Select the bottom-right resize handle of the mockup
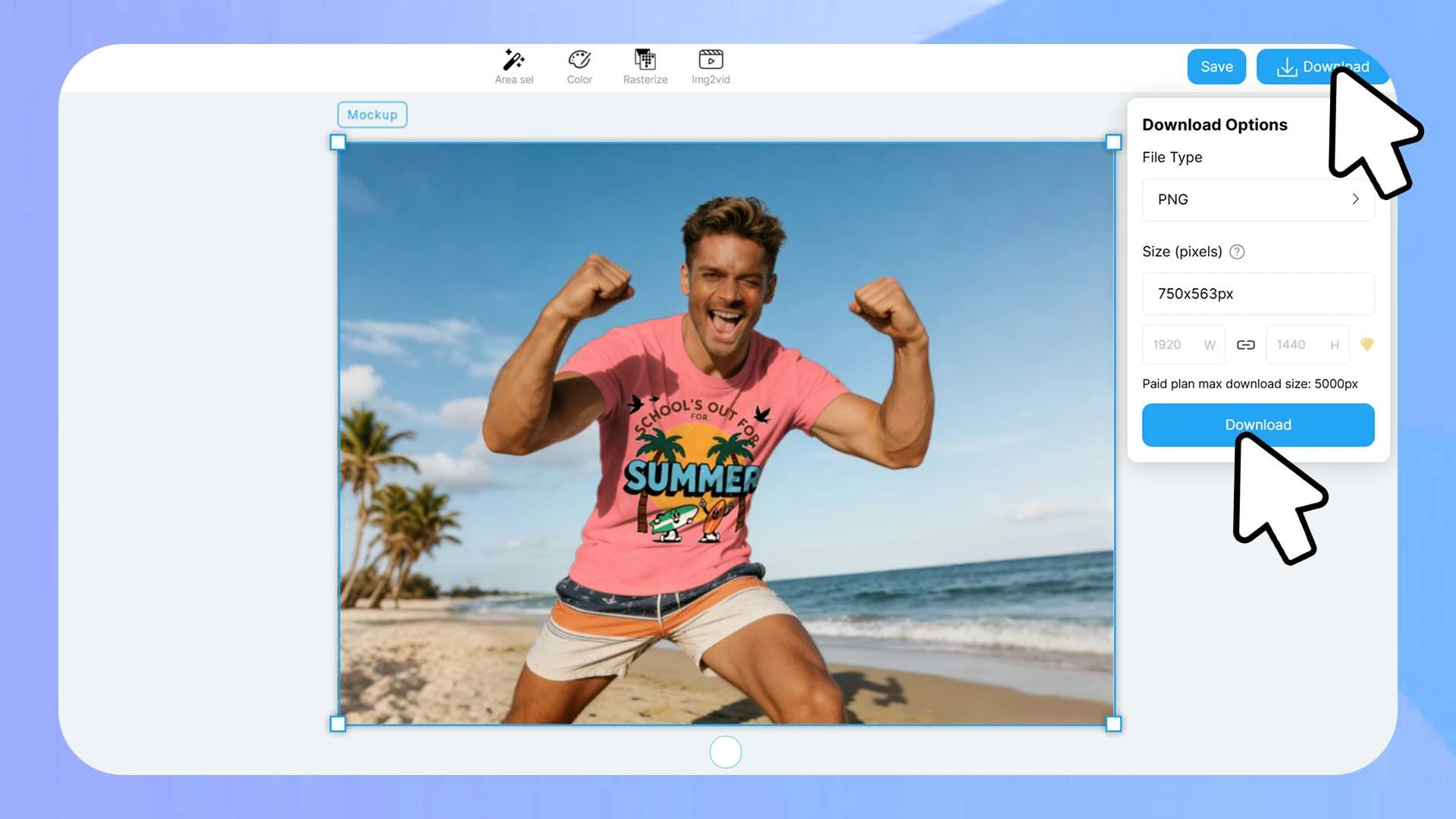Viewport: 1456px width, 819px height. [1113, 724]
